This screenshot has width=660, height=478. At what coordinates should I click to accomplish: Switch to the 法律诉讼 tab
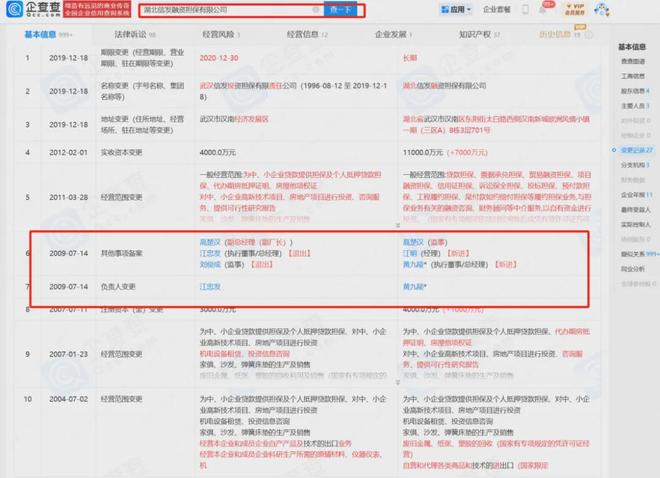point(130,35)
